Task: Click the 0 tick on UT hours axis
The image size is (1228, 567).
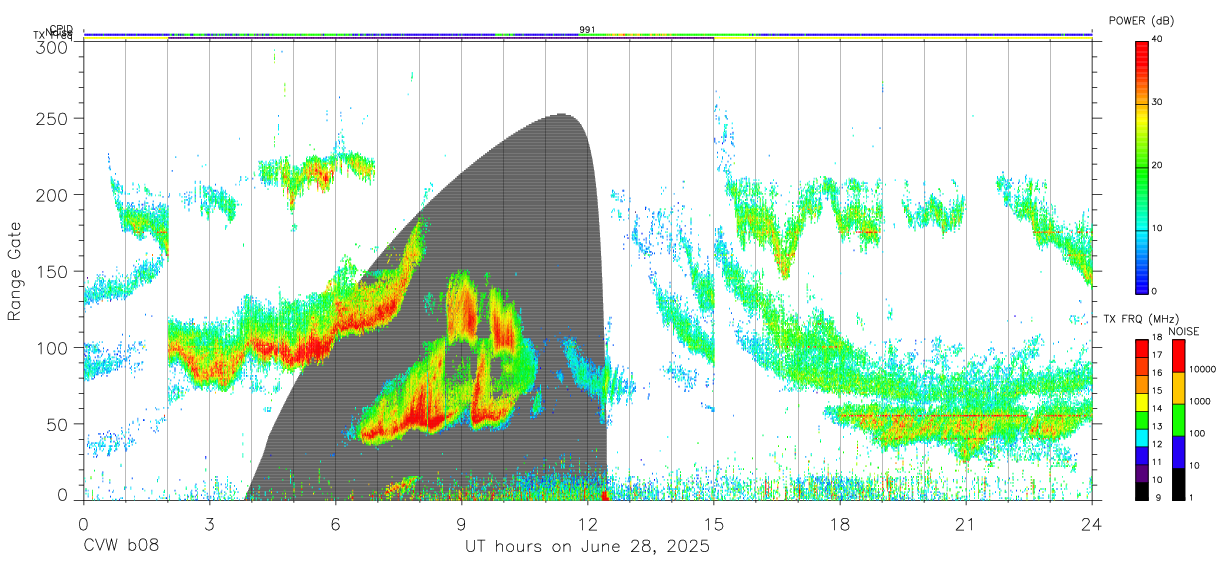Action: click(83, 524)
